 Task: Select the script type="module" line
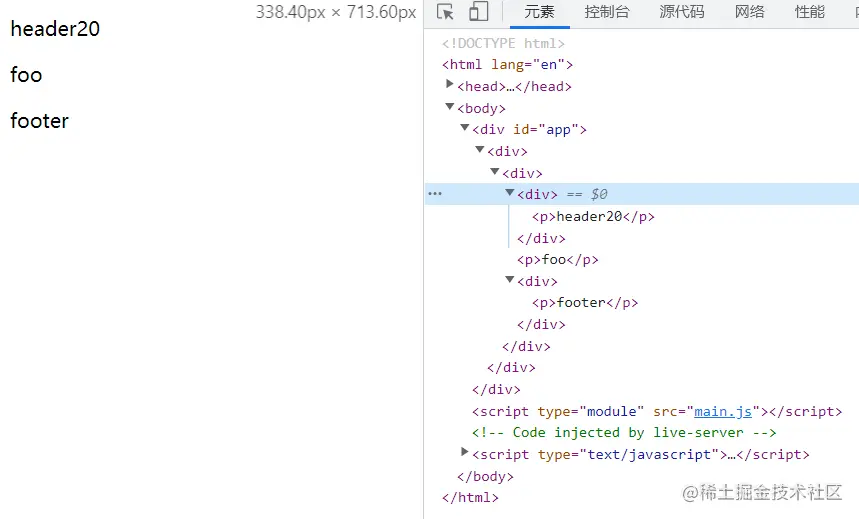657,411
